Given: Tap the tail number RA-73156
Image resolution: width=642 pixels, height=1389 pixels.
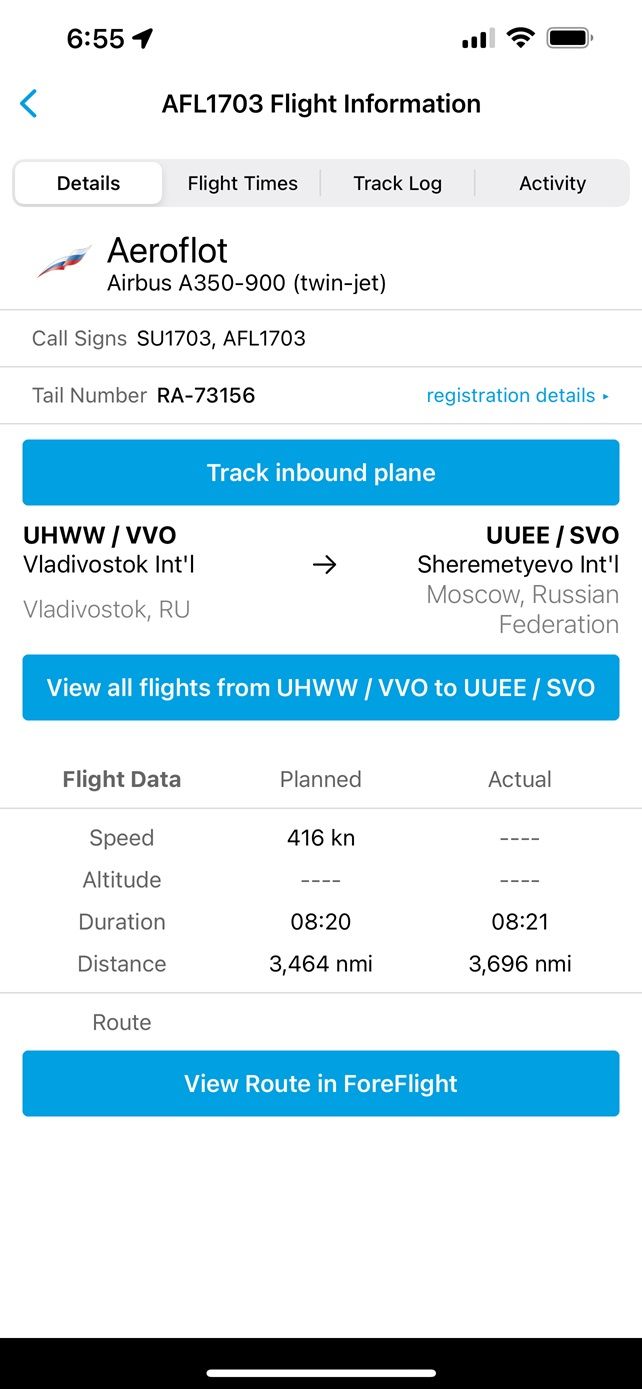Looking at the screenshot, I should pyautogui.click(x=206, y=395).
